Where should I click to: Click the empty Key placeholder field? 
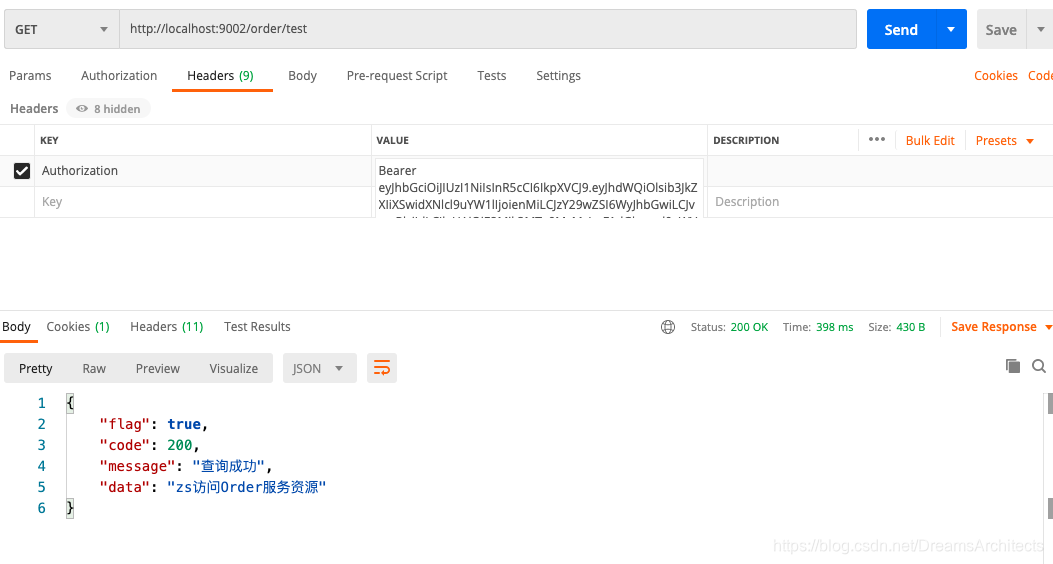203,202
